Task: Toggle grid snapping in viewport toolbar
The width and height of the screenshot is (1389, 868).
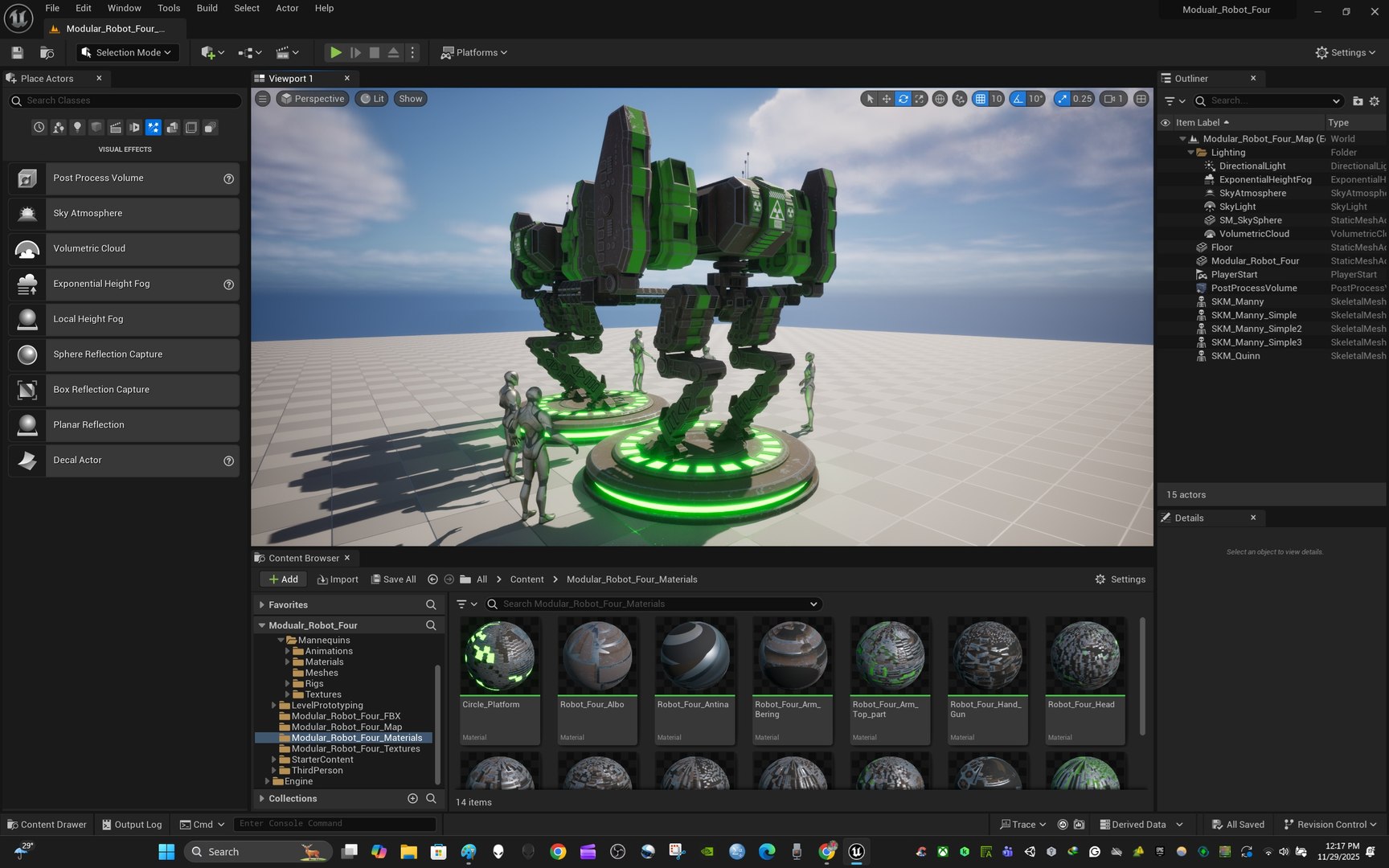Action: point(980,99)
